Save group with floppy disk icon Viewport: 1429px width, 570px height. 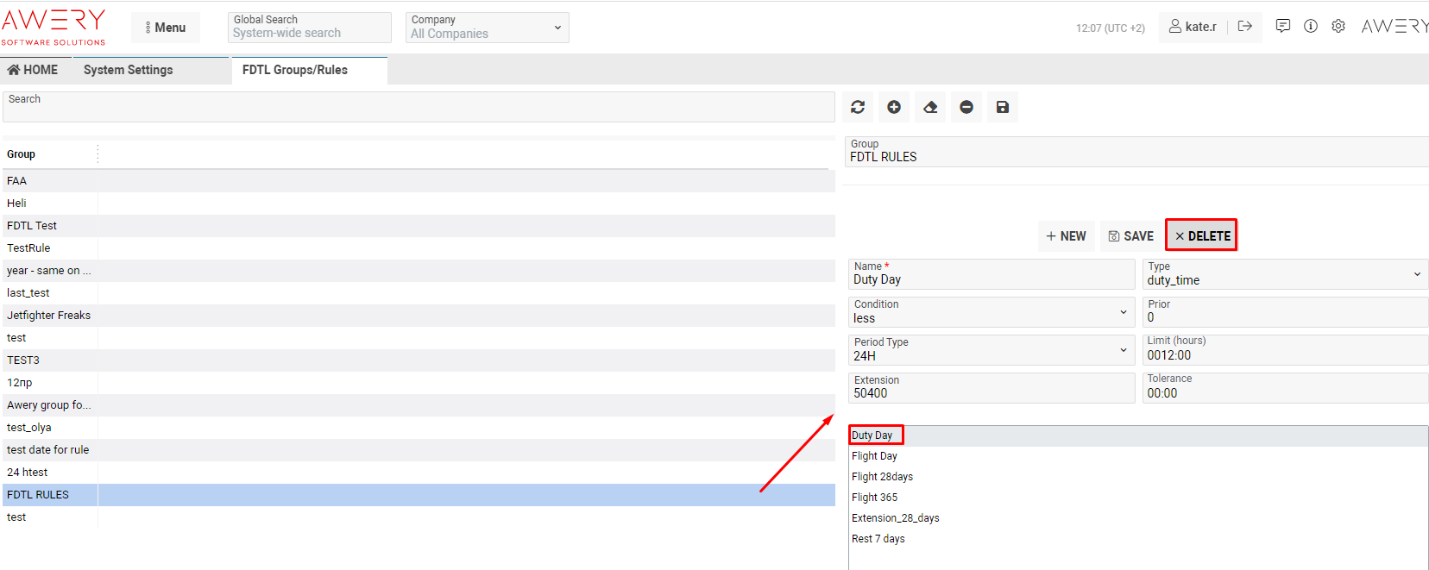[x=1003, y=108]
